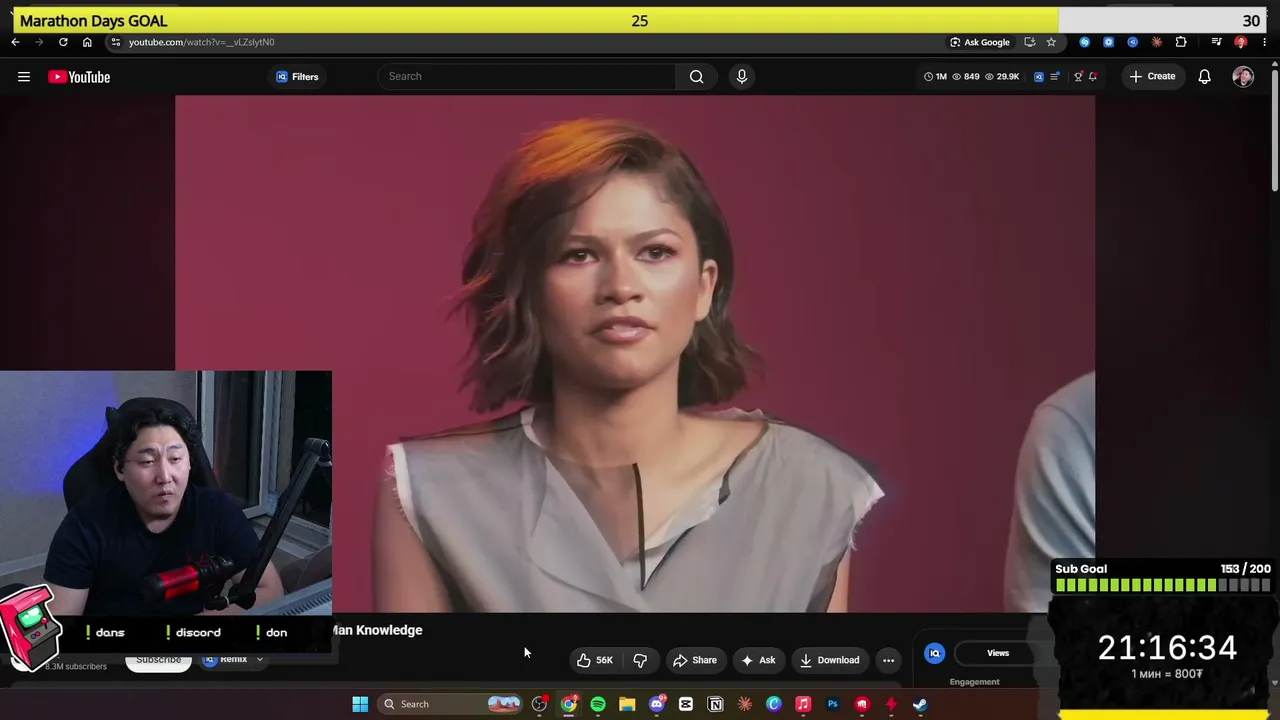The width and height of the screenshot is (1280, 720).
Task: Open the Claude app in the taskbar
Action: click(744, 704)
